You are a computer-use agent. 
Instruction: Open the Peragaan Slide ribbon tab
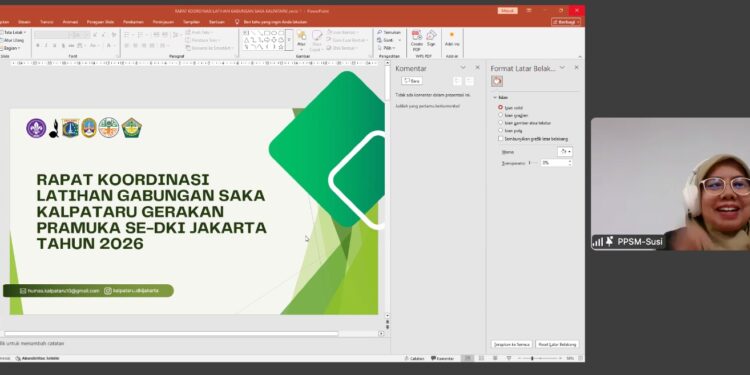100,22
